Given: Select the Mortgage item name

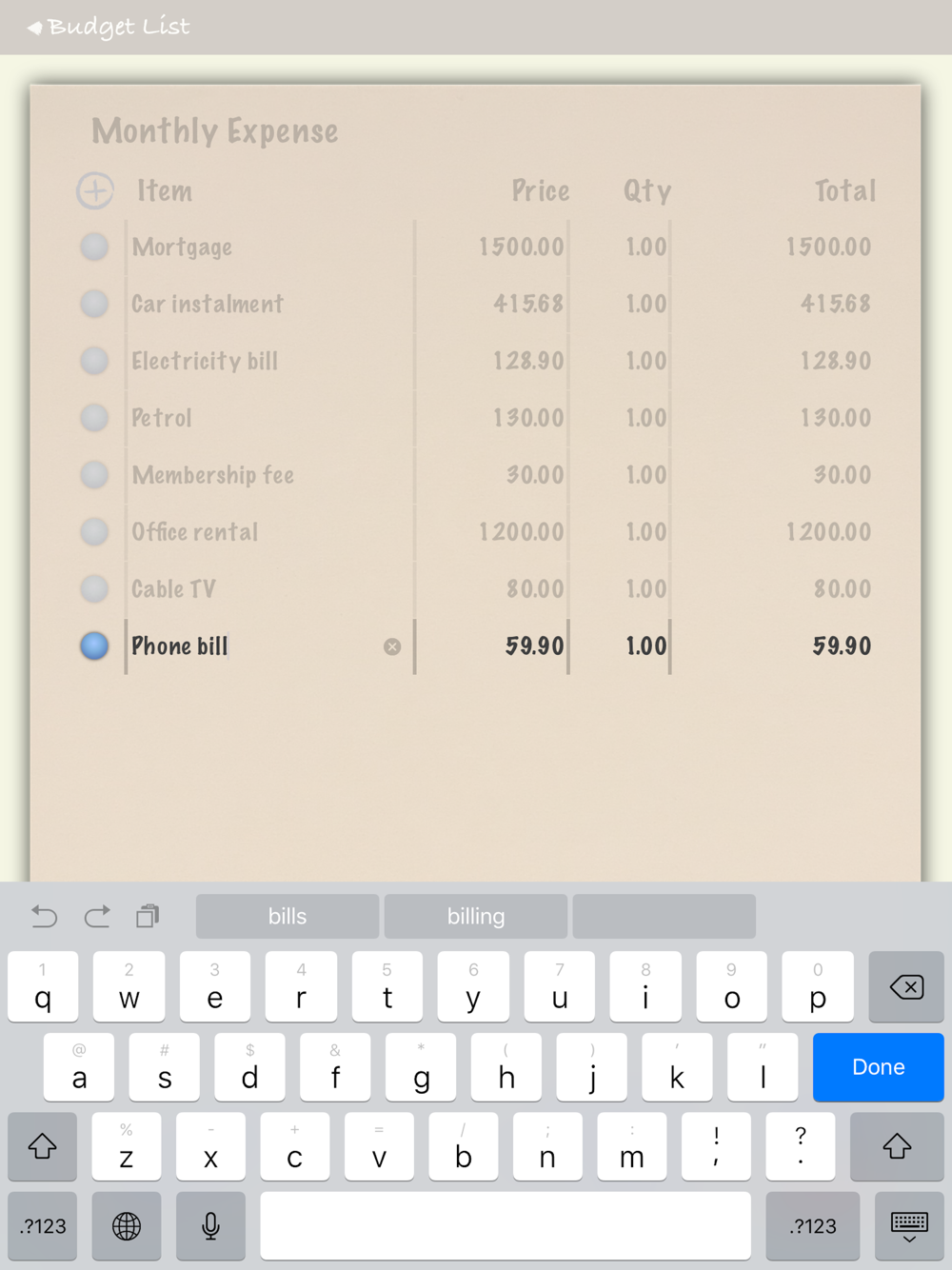Looking at the screenshot, I should pos(182,248).
